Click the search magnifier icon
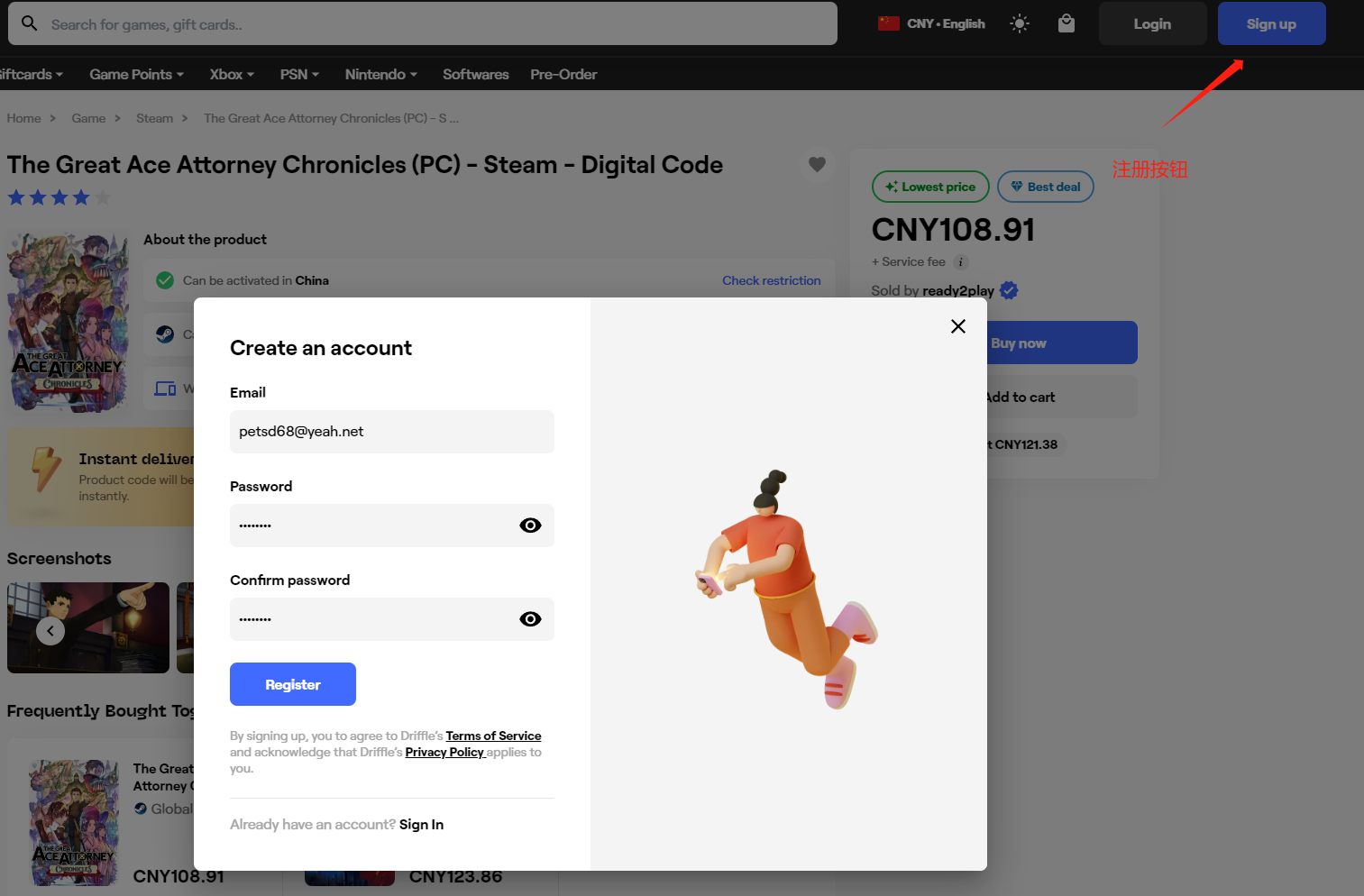This screenshot has width=1364, height=896. pos(30,23)
